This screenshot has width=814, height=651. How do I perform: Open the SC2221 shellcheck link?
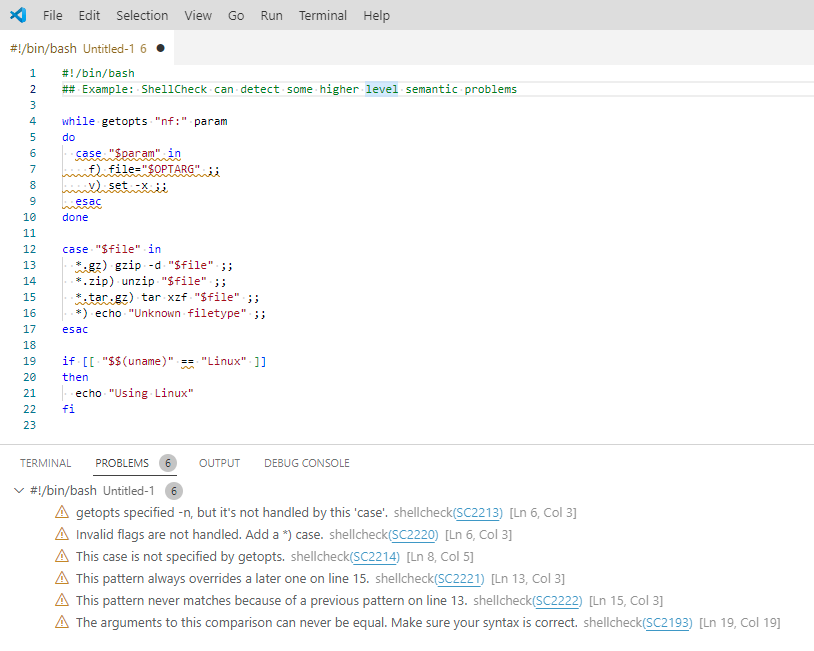(x=459, y=578)
